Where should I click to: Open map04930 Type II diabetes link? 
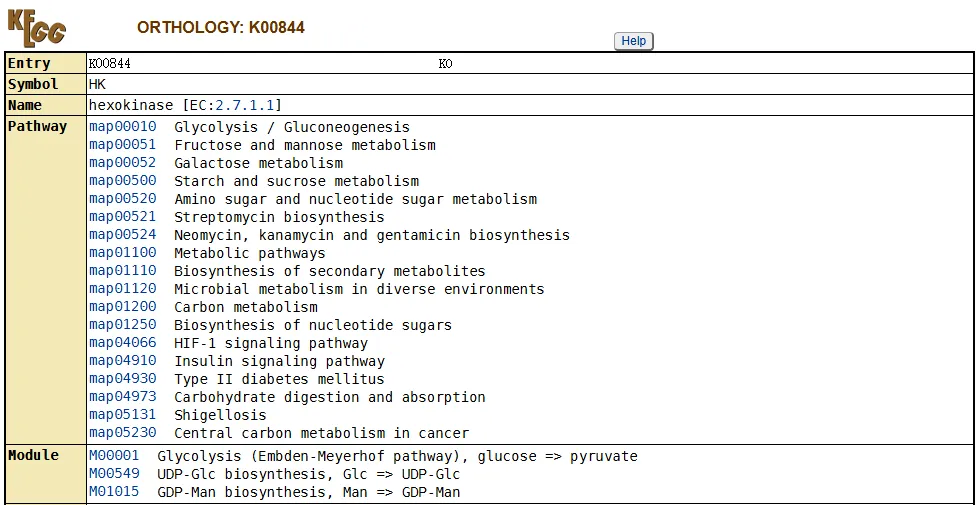[122, 379]
